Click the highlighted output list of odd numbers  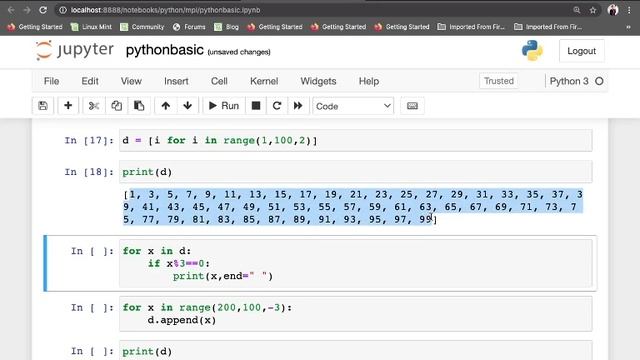click(353, 207)
